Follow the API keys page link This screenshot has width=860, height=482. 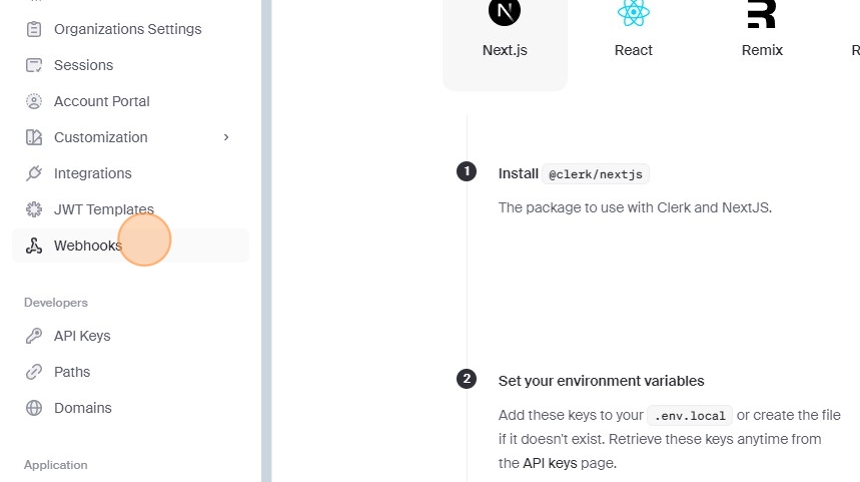point(550,463)
